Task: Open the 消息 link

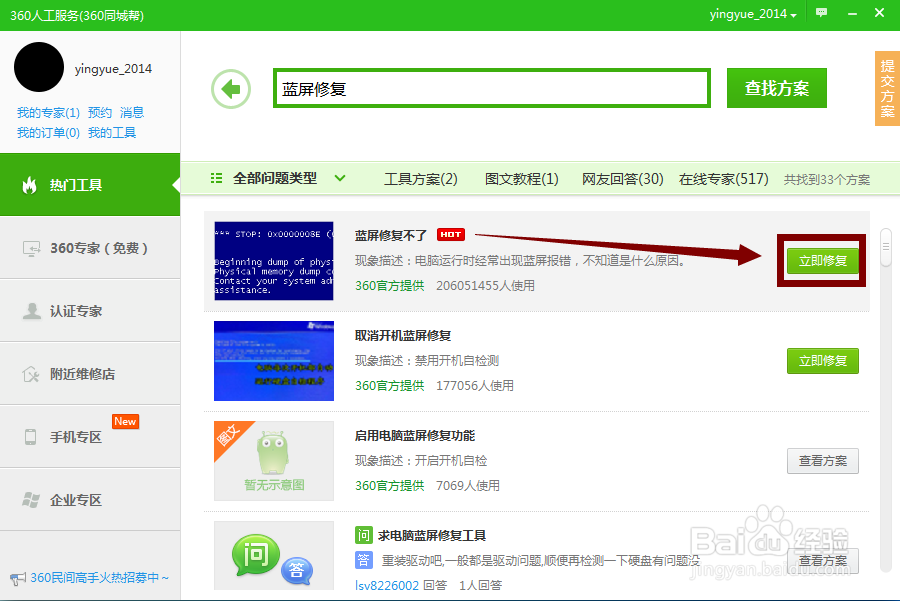Action: [131, 113]
